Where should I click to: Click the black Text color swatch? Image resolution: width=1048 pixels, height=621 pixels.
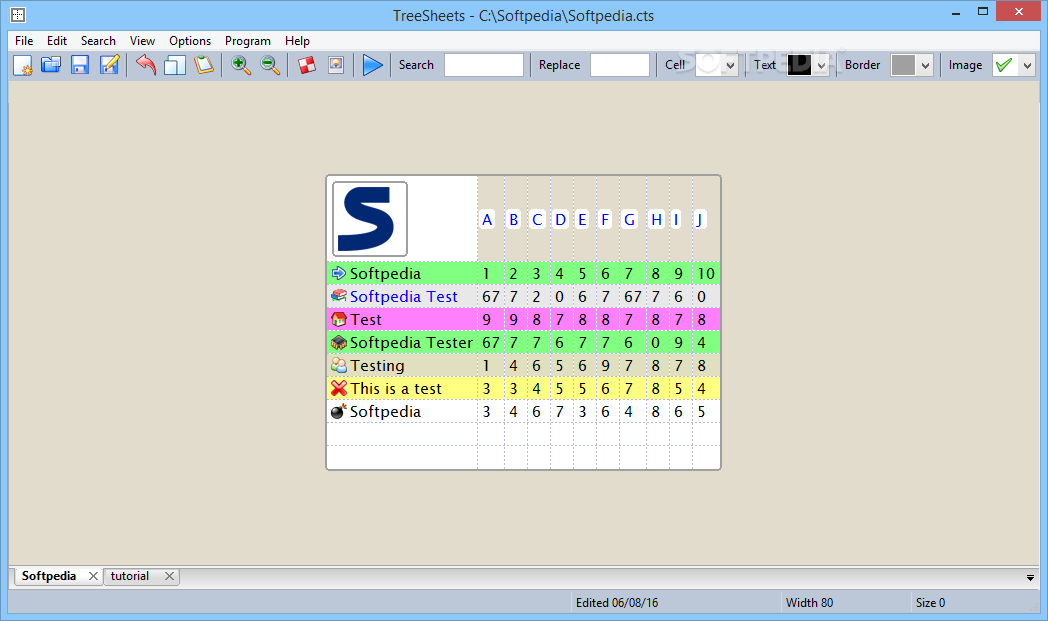799,66
